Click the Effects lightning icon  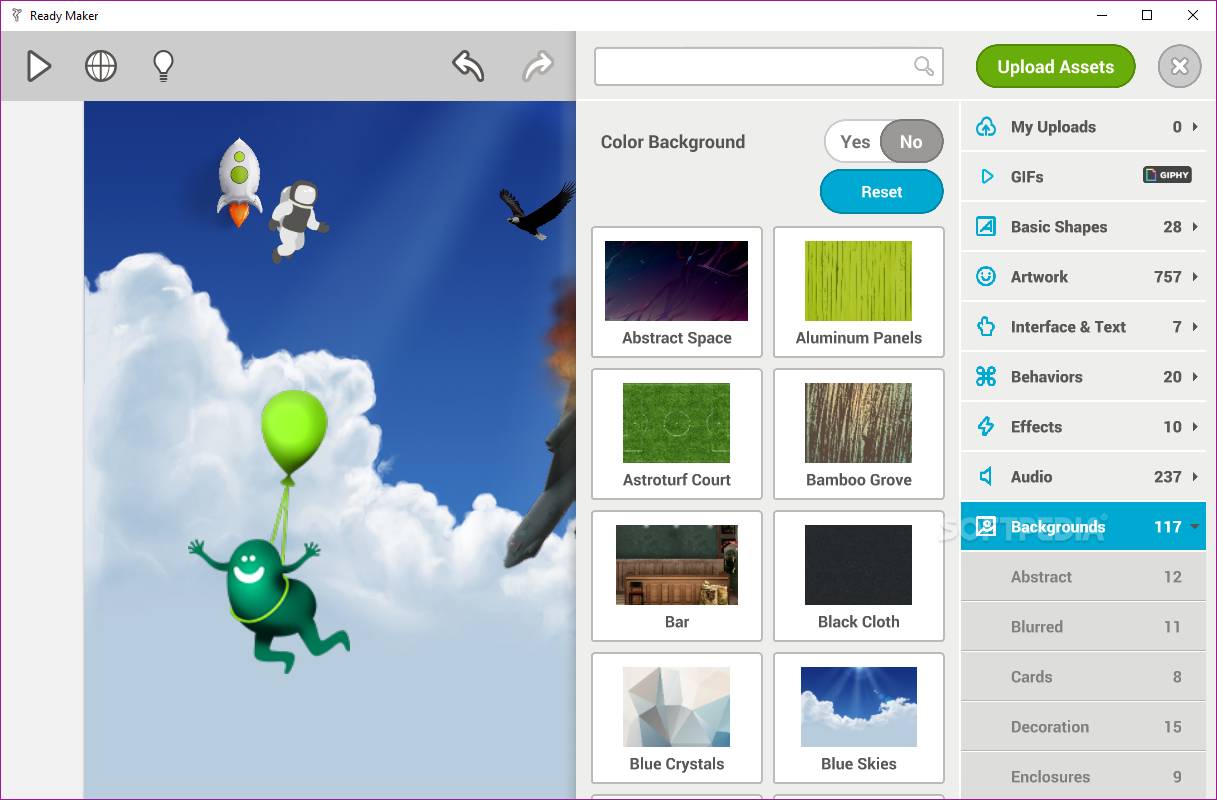pos(986,427)
